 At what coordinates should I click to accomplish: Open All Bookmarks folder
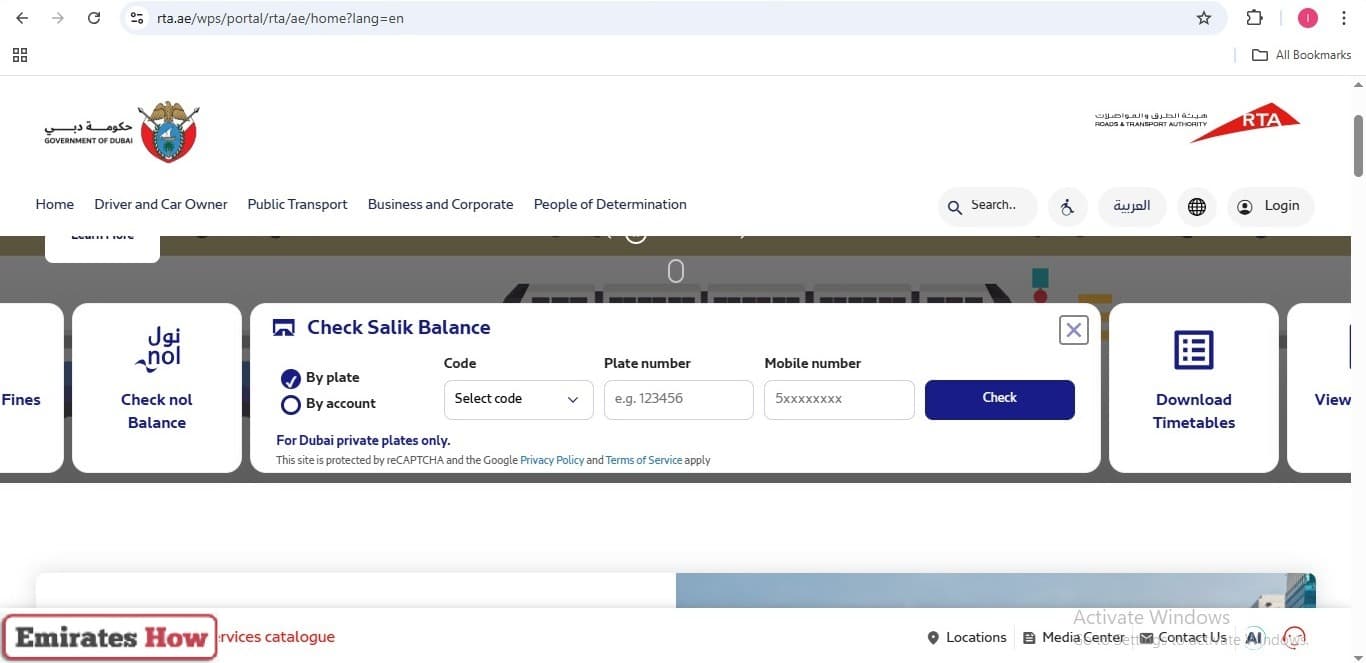pos(1302,55)
